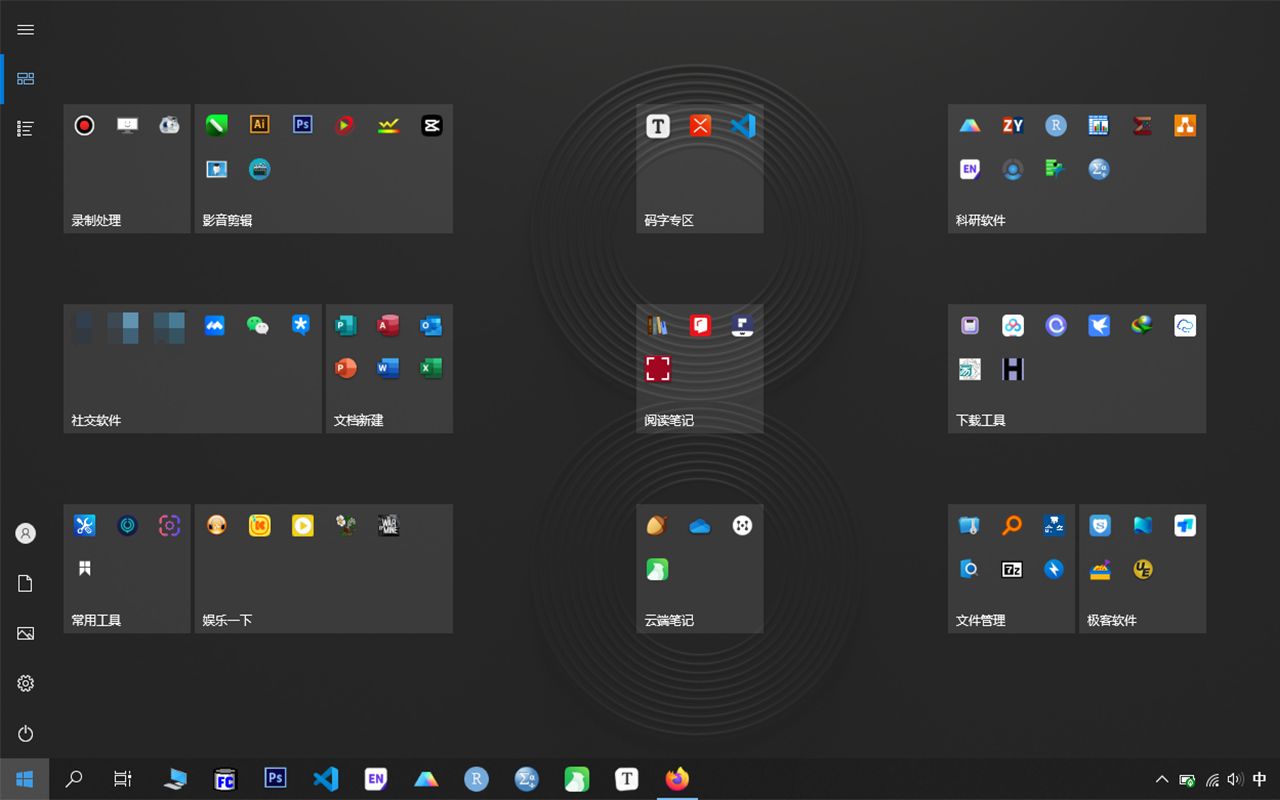
Task: Open Typora from the taskbar
Action: (x=627, y=779)
